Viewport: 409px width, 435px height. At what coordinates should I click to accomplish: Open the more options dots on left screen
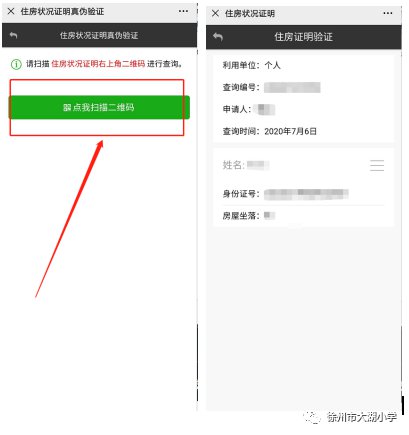click(183, 11)
